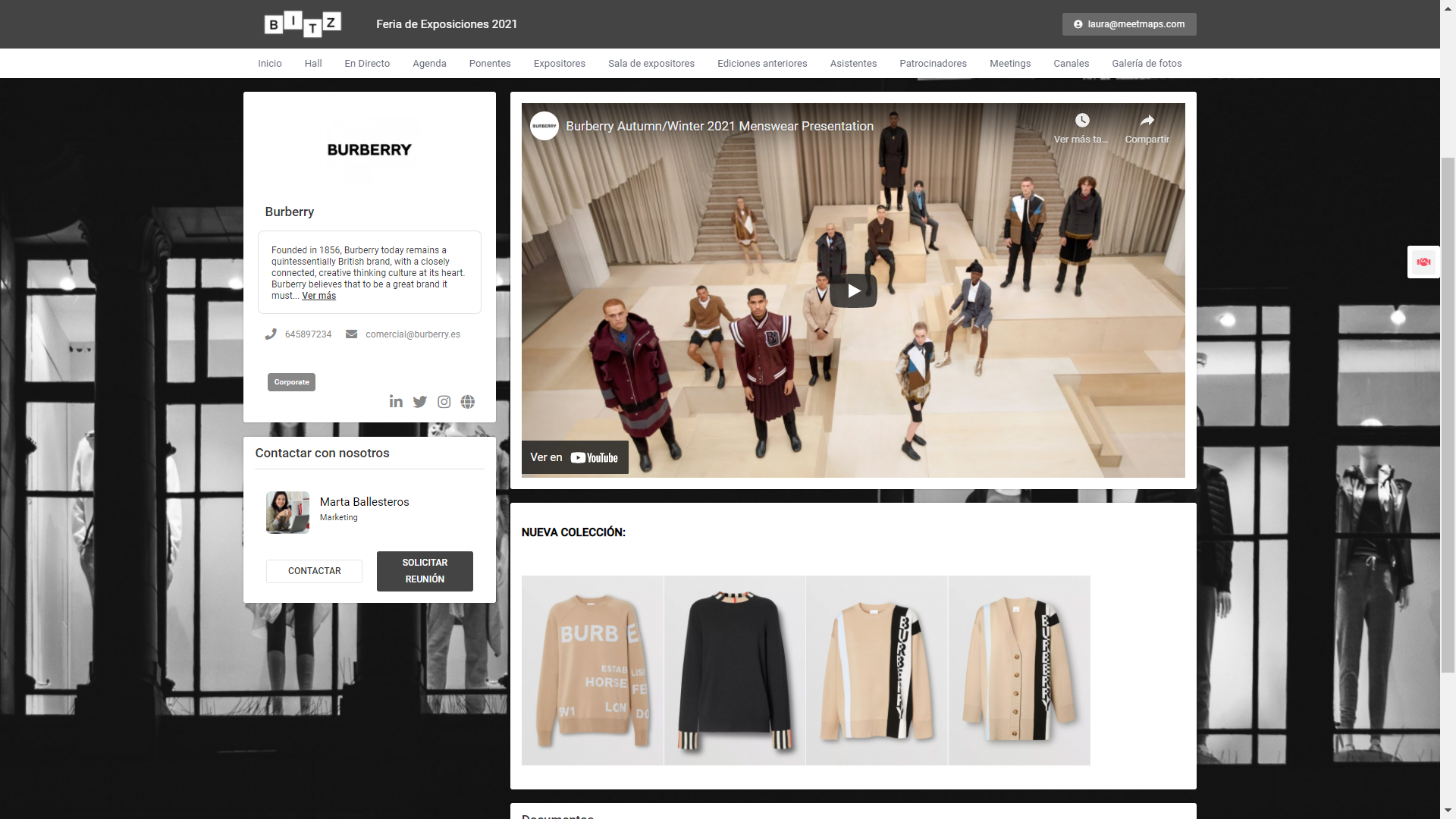Viewport: 1456px width, 819px height.
Task: Click the BIZZ logo in header
Action: tap(303, 24)
